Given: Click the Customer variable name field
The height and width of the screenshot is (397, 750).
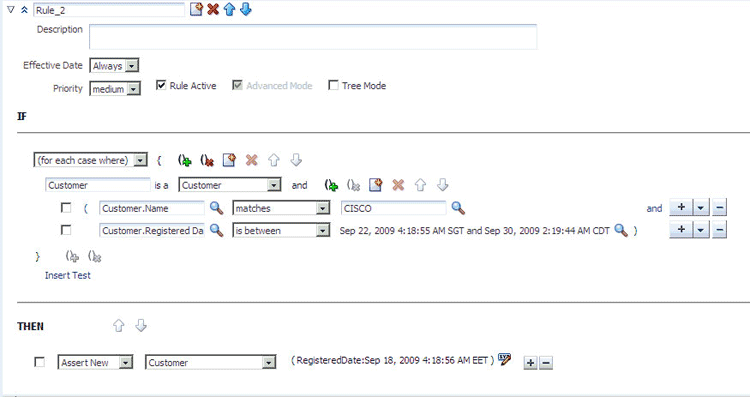Looking at the screenshot, I should pos(98,185).
